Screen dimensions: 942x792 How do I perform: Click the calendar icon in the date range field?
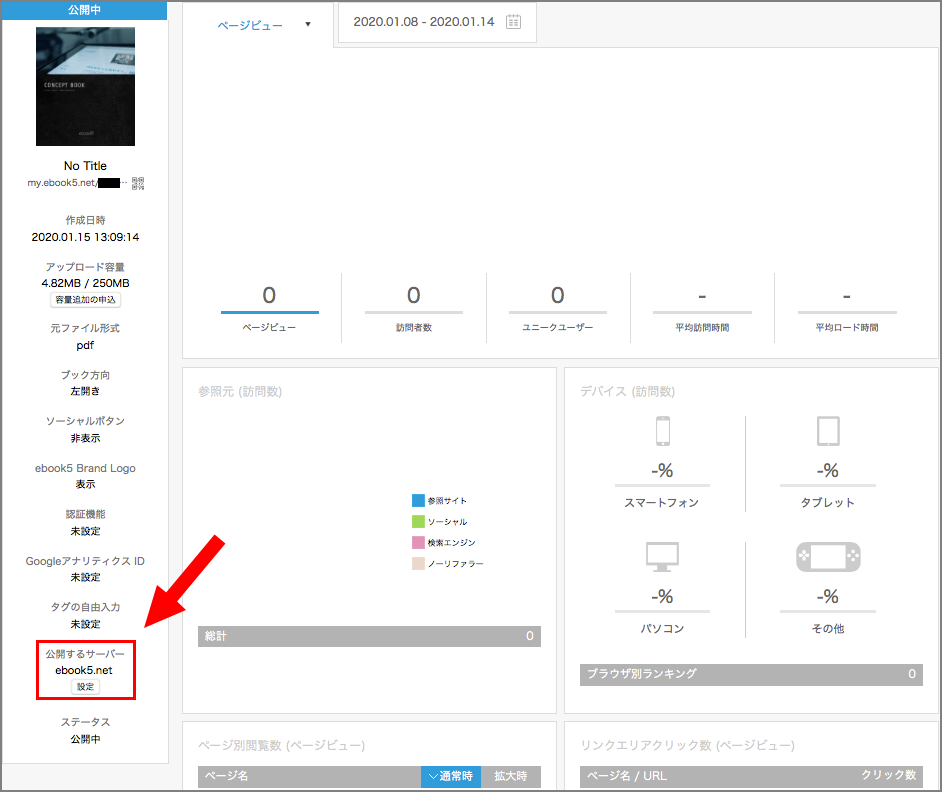pyautogui.click(x=513, y=22)
